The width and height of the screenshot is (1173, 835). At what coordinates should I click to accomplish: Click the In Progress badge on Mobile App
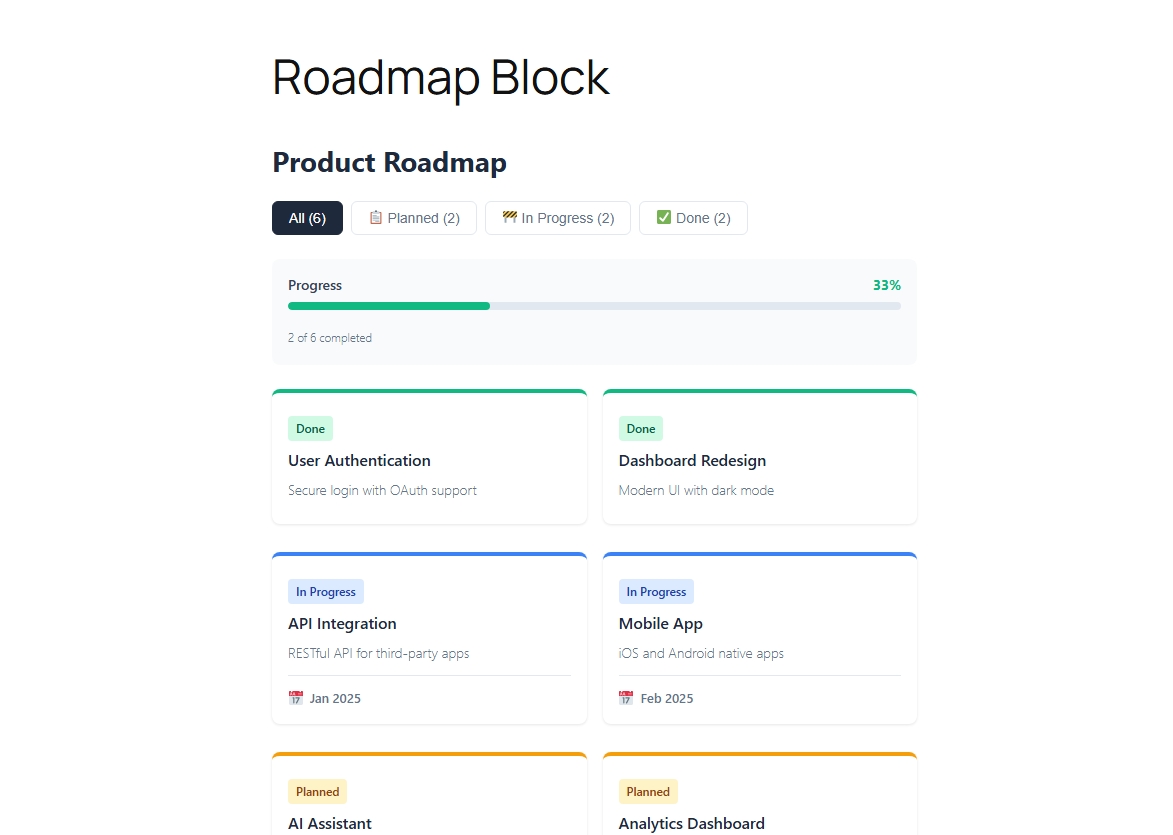point(656,591)
